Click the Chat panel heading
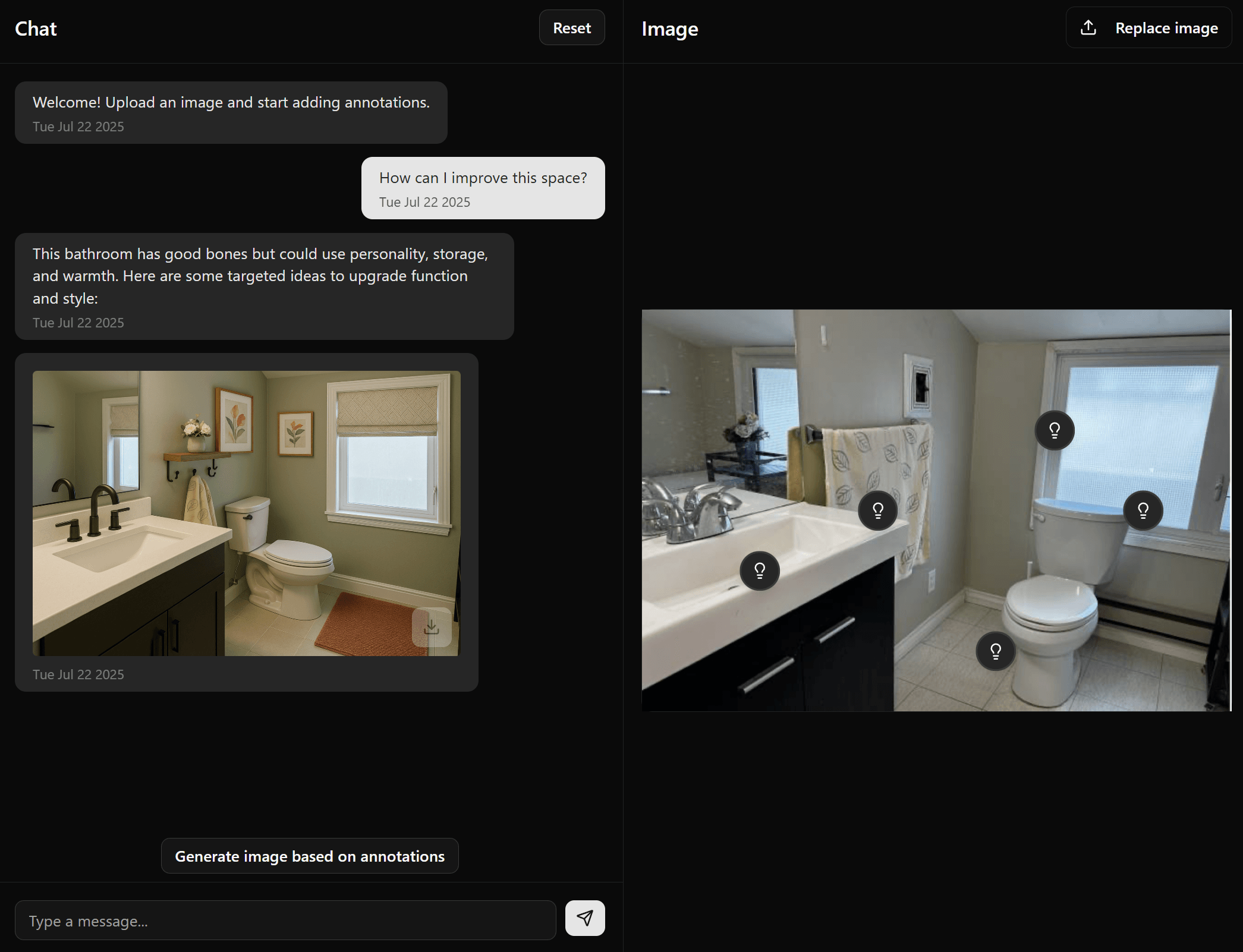Viewport: 1243px width, 952px height. pyautogui.click(x=36, y=29)
